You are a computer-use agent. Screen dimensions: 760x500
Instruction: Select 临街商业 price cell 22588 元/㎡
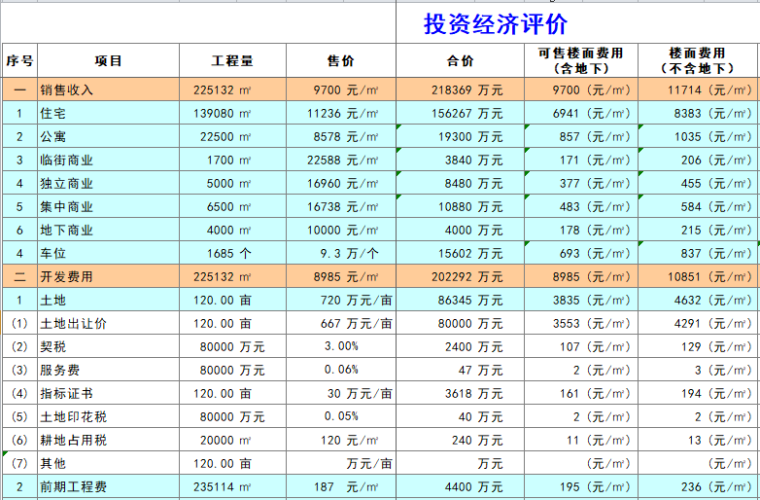pyautogui.click(x=341, y=160)
